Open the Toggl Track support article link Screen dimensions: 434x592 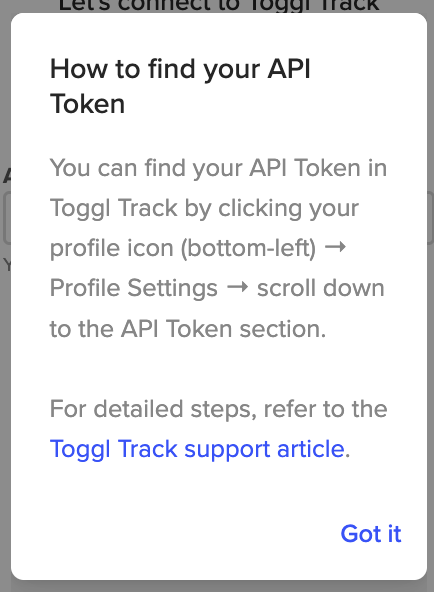197,449
